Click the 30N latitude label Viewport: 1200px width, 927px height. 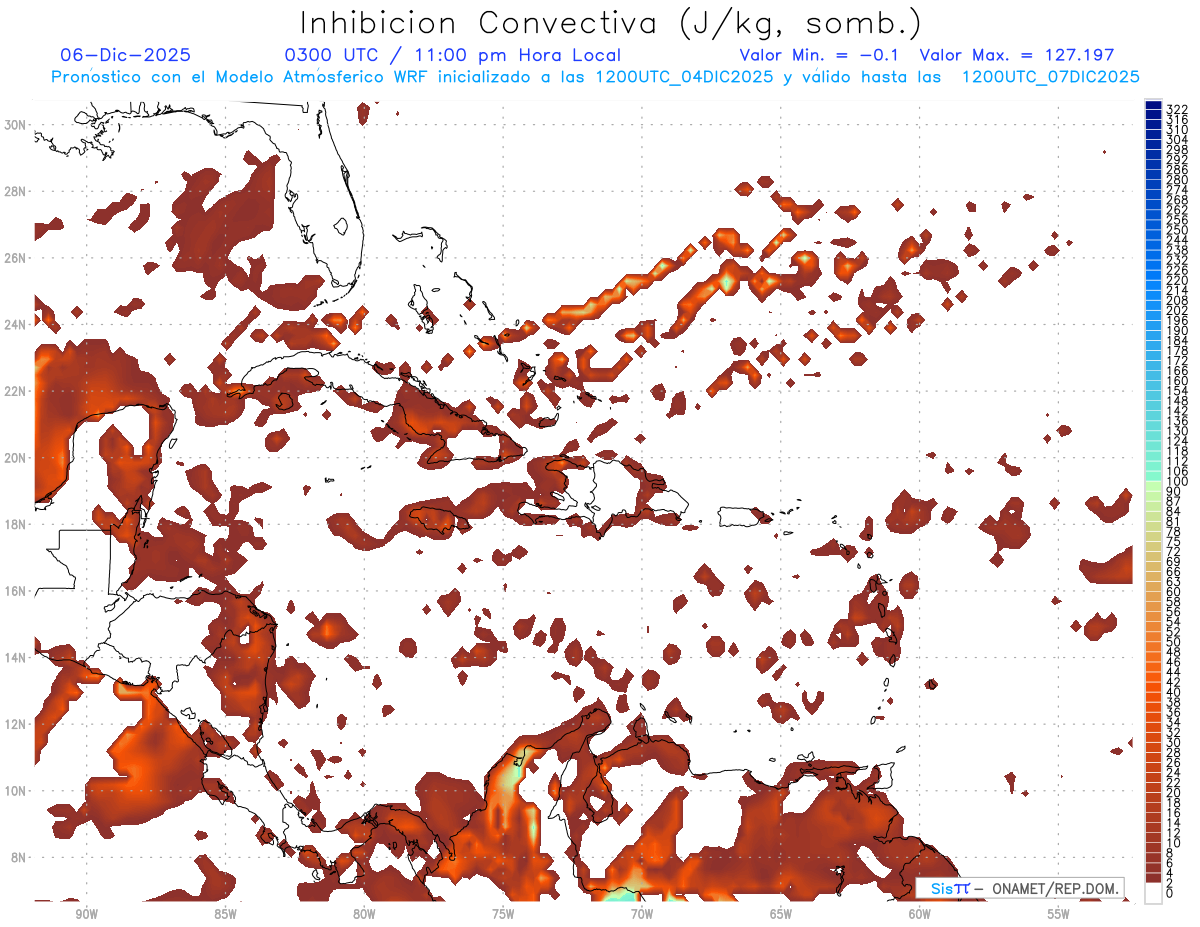pos(16,124)
